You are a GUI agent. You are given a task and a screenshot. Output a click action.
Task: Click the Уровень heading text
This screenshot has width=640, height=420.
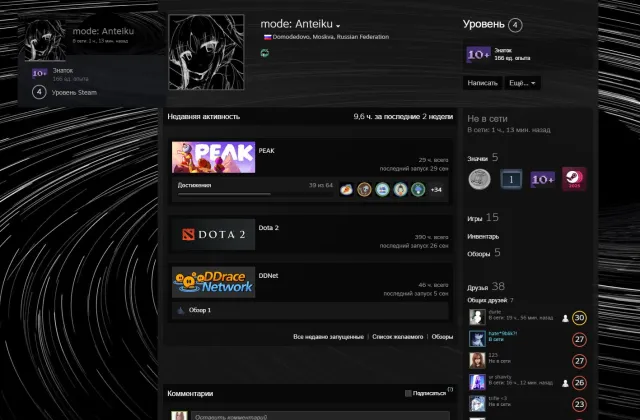(484, 24)
